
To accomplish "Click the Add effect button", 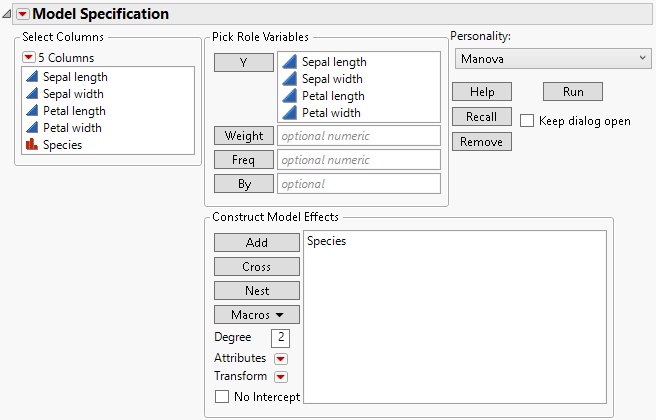I will point(256,243).
